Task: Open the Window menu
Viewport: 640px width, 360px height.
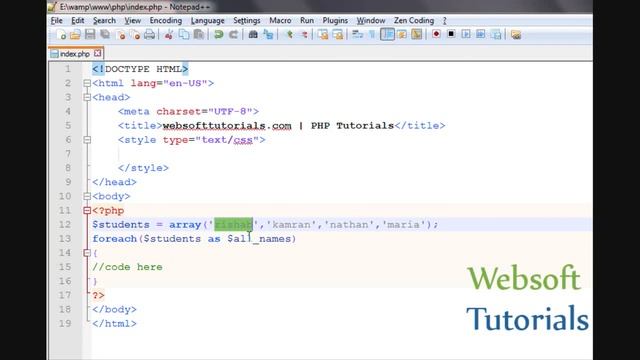Action: coord(371,20)
